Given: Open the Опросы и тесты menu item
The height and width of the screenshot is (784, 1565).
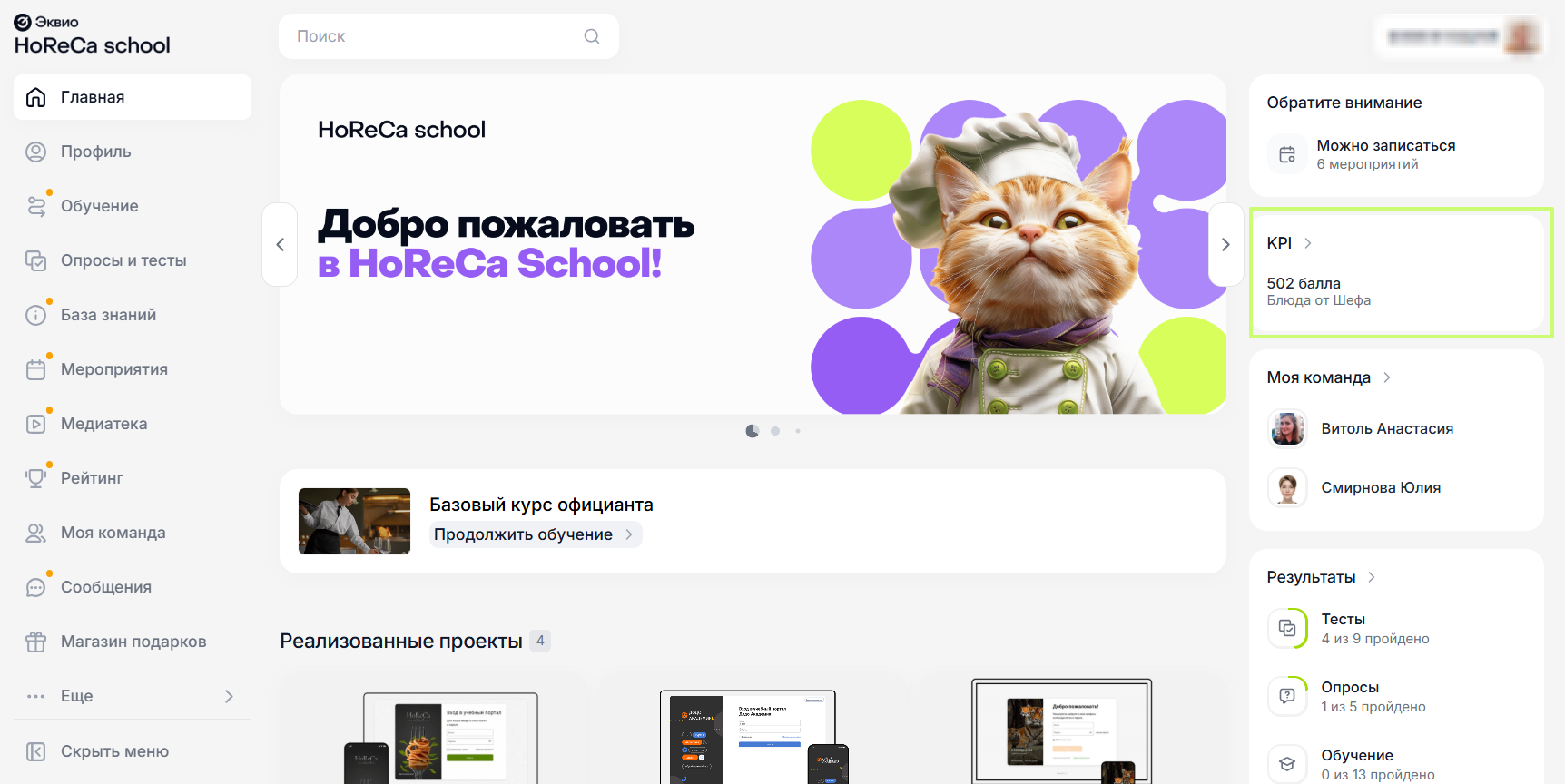Looking at the screenshot, I should coord(133,260).
